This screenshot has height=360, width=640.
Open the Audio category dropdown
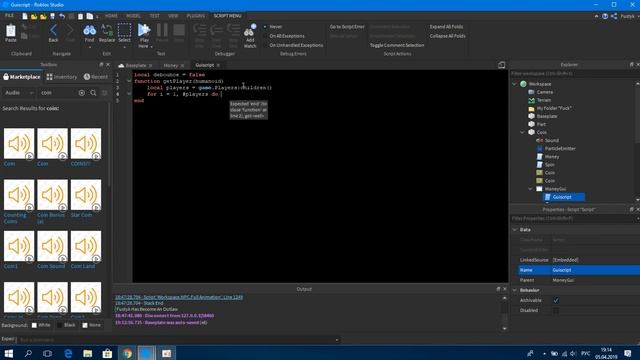click(x=19, y=93)
